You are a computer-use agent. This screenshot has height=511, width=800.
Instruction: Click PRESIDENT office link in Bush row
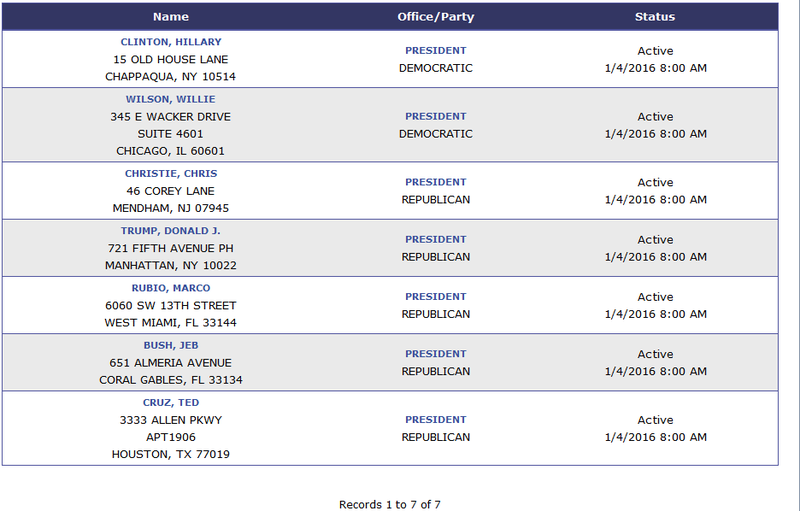point(435,353)
